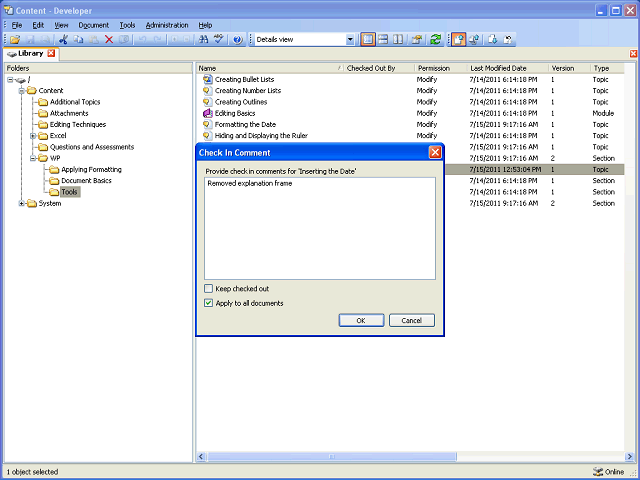Click the greyed-out Print icon
The width and height of the screenshot is (640, 480).
(x=45, y=40)
